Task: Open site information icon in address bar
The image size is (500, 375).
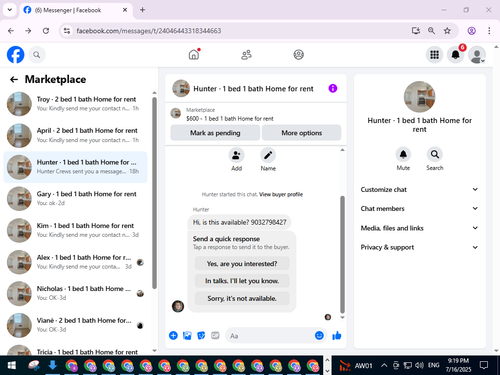Action: (x=67, y=31)
